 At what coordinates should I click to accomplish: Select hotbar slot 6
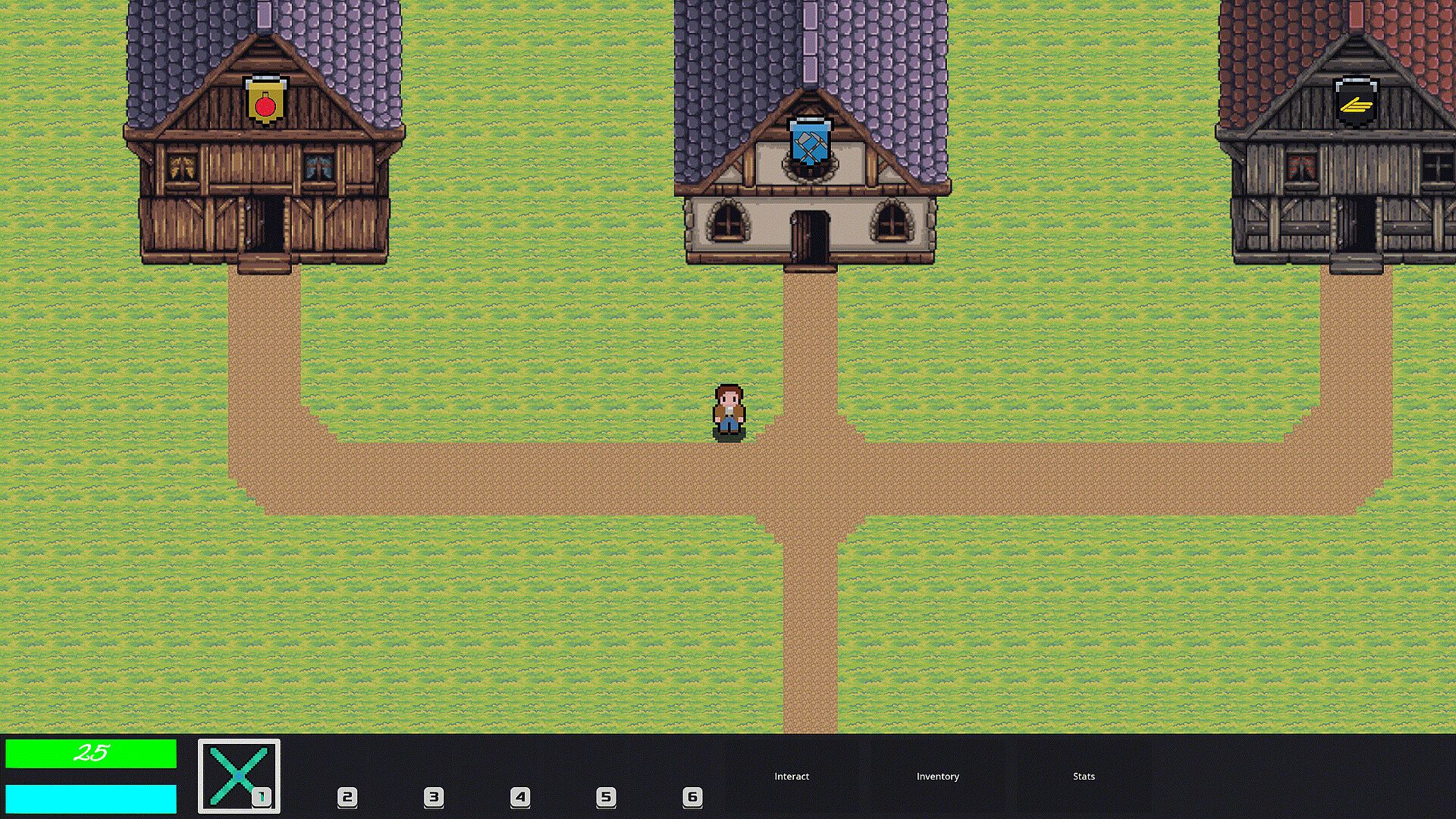[692, 797]
